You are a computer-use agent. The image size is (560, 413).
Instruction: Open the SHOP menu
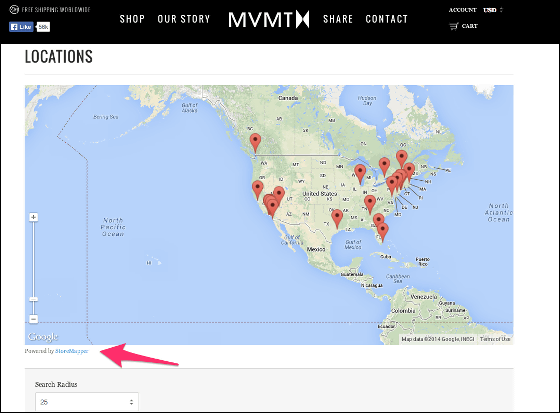(132, 19)
